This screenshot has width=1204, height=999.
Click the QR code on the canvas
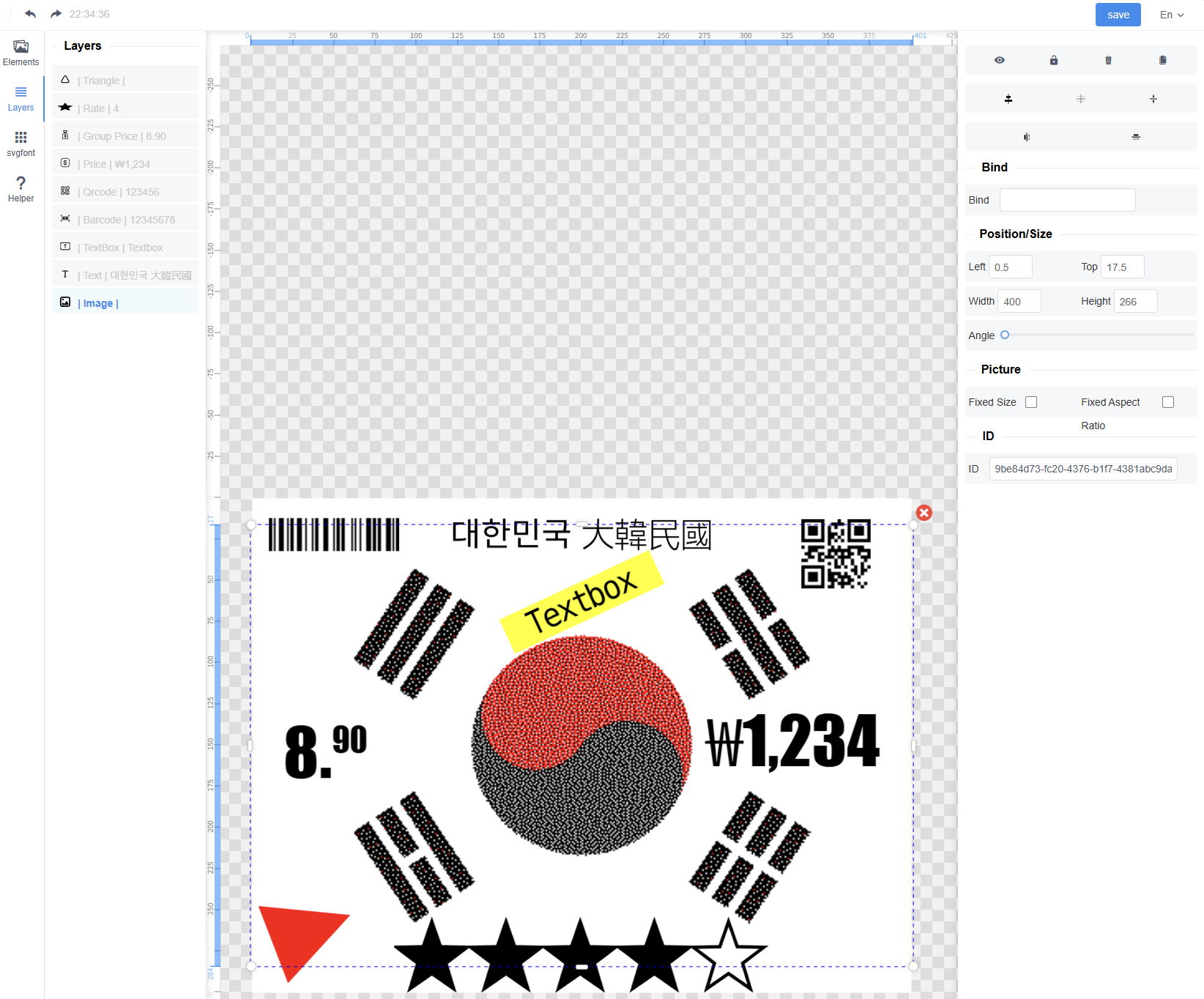point(836,554)
